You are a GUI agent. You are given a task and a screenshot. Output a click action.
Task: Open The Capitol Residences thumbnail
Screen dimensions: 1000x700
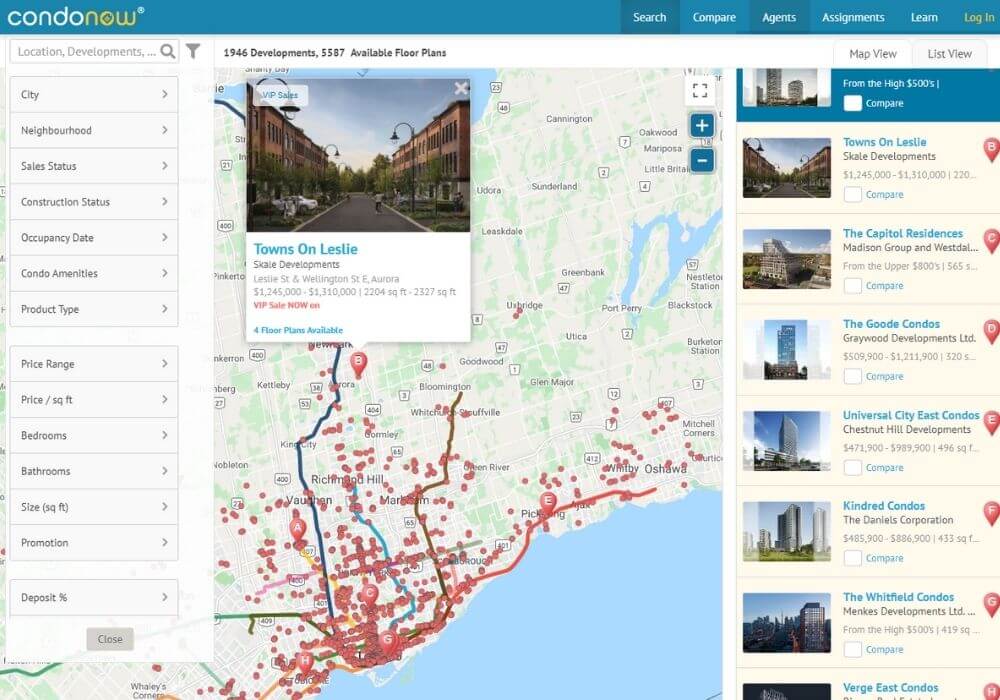786,259
